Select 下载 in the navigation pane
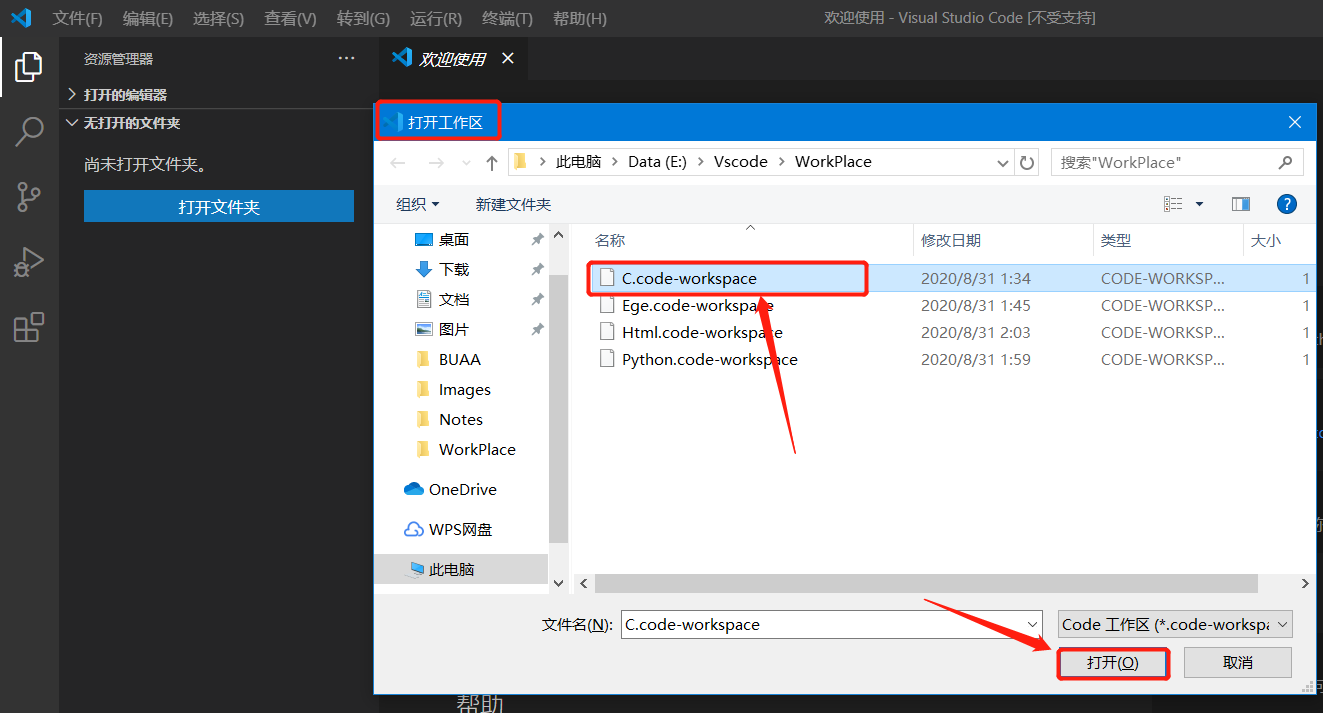 point(454,269)
